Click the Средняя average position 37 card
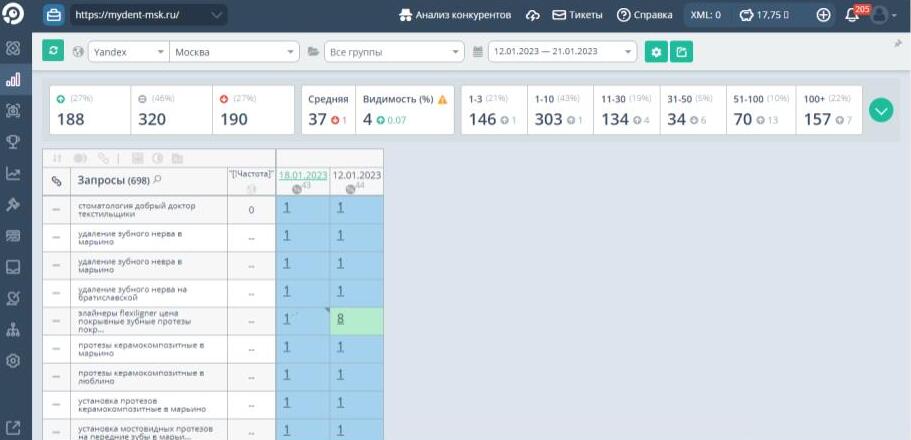The height and width of the screenshot is (440, 911). click(x=328, y=110)
